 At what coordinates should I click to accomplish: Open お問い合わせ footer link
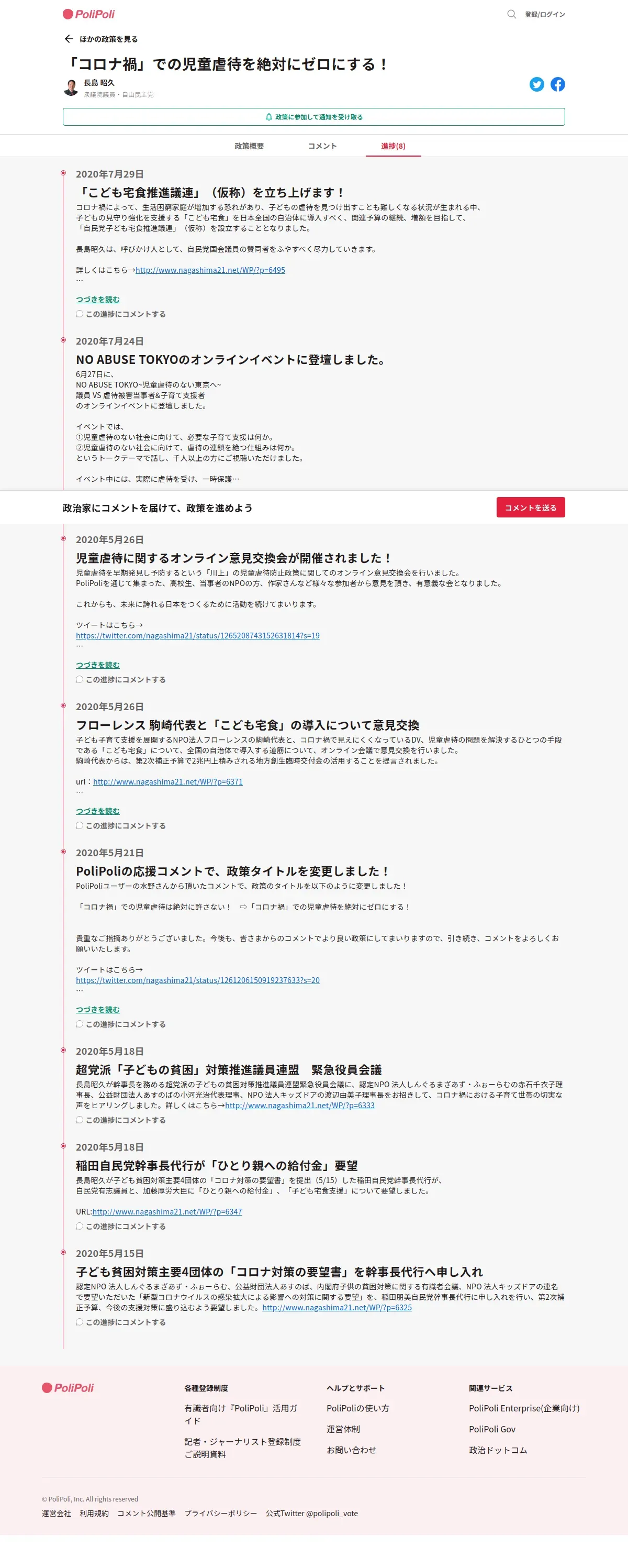pyautogui.click(x=351, y=1450)
